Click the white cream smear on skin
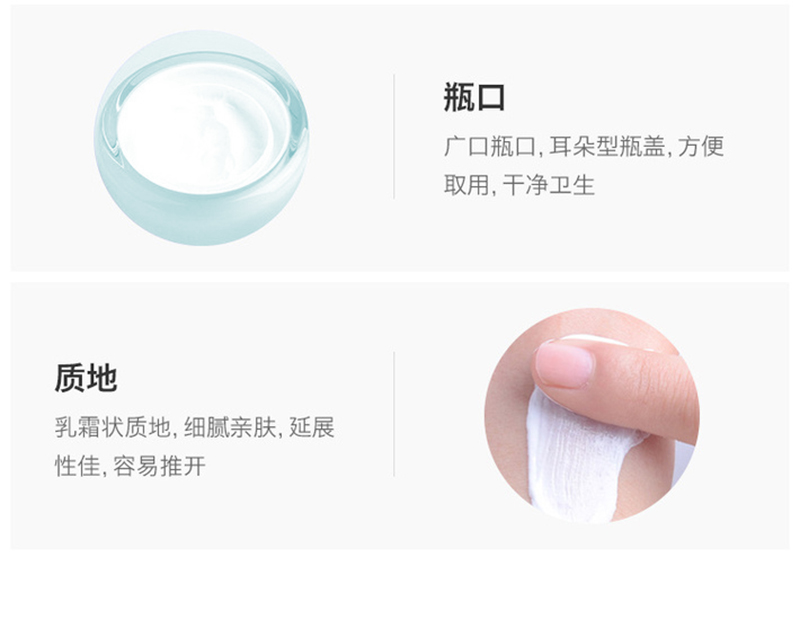Screen dimensions: 800x622 point(577,459)
